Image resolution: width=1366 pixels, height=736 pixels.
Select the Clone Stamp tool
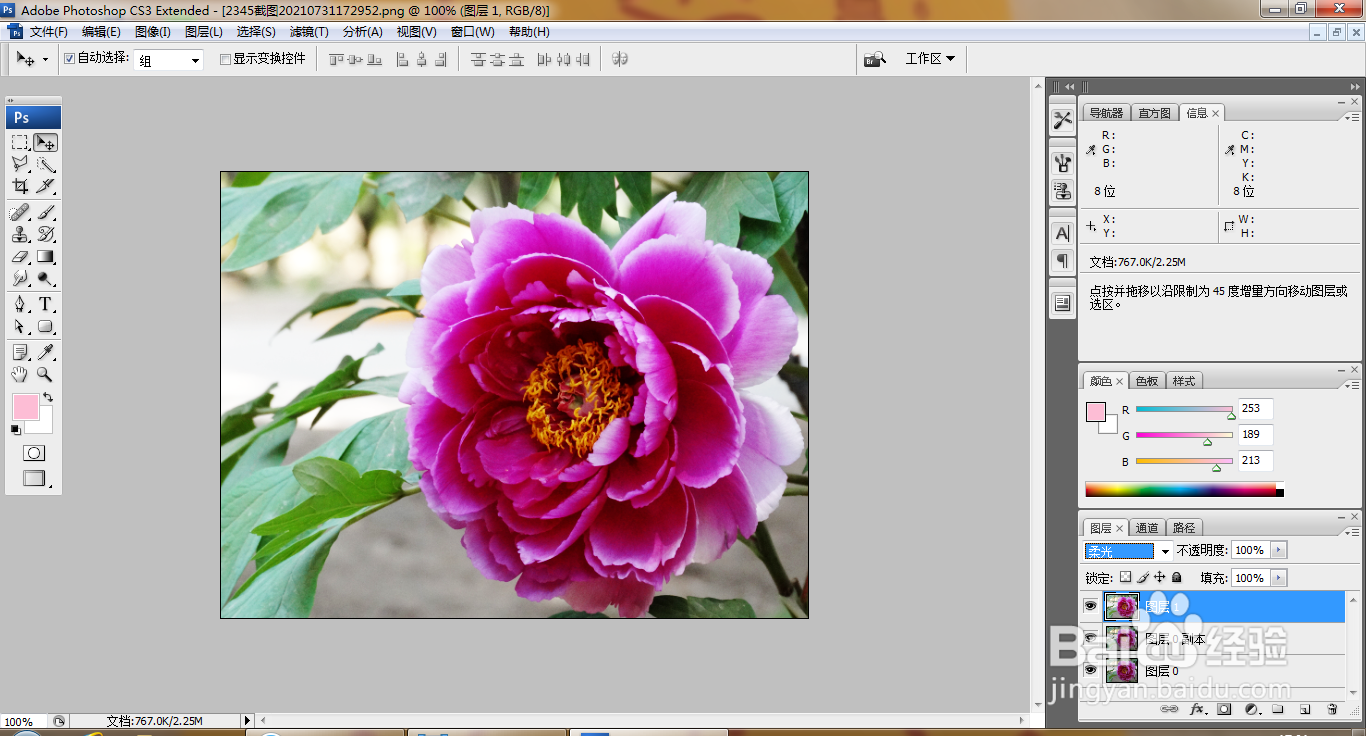pyautogui.click(x=20, y=234)
